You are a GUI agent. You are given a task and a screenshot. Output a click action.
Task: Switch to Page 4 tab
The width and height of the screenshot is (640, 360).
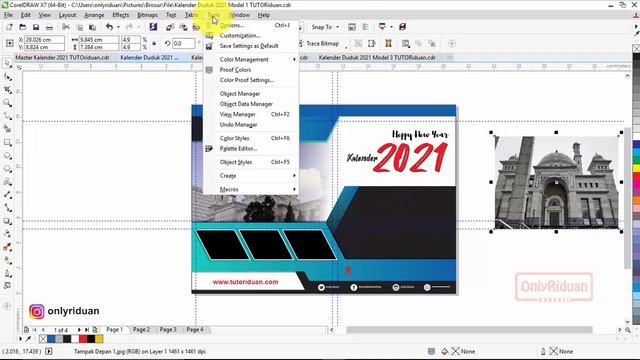tap(195, 329)
